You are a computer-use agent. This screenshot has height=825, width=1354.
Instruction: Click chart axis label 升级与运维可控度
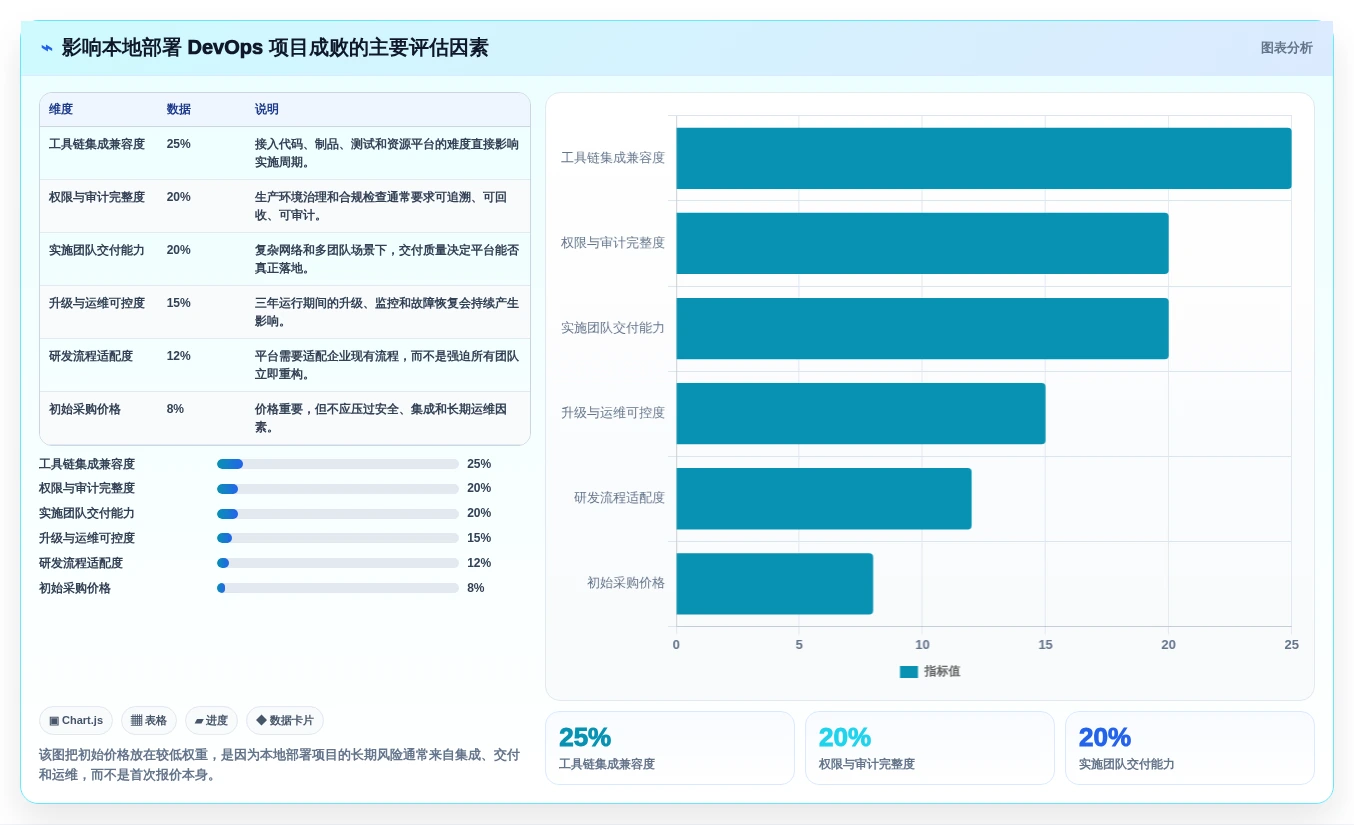click(613, 413)
